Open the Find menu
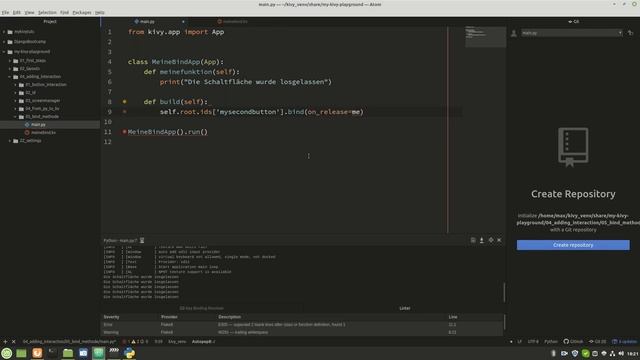The image size is (640, 360). tap(64, 13)
